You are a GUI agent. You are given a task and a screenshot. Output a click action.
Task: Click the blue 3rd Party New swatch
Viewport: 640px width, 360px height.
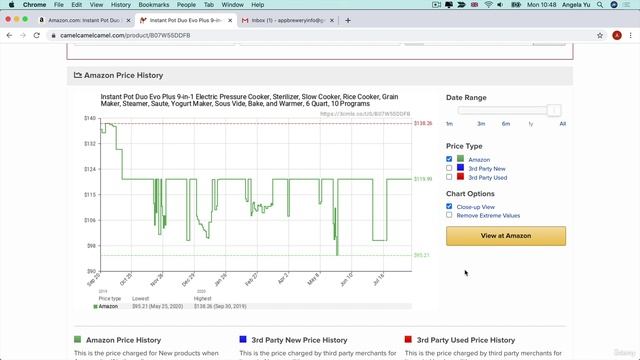click(460, 168)
